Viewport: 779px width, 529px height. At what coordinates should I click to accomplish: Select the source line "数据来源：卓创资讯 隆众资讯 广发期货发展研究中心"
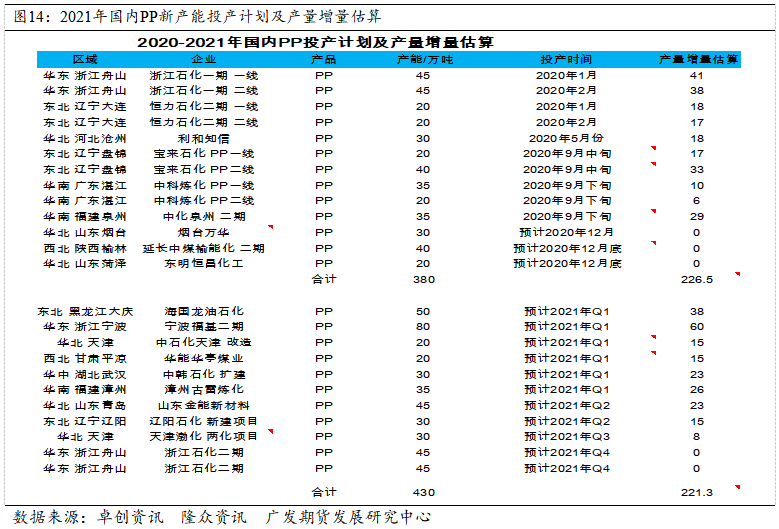pyautogui.click(x=222, y=517)
